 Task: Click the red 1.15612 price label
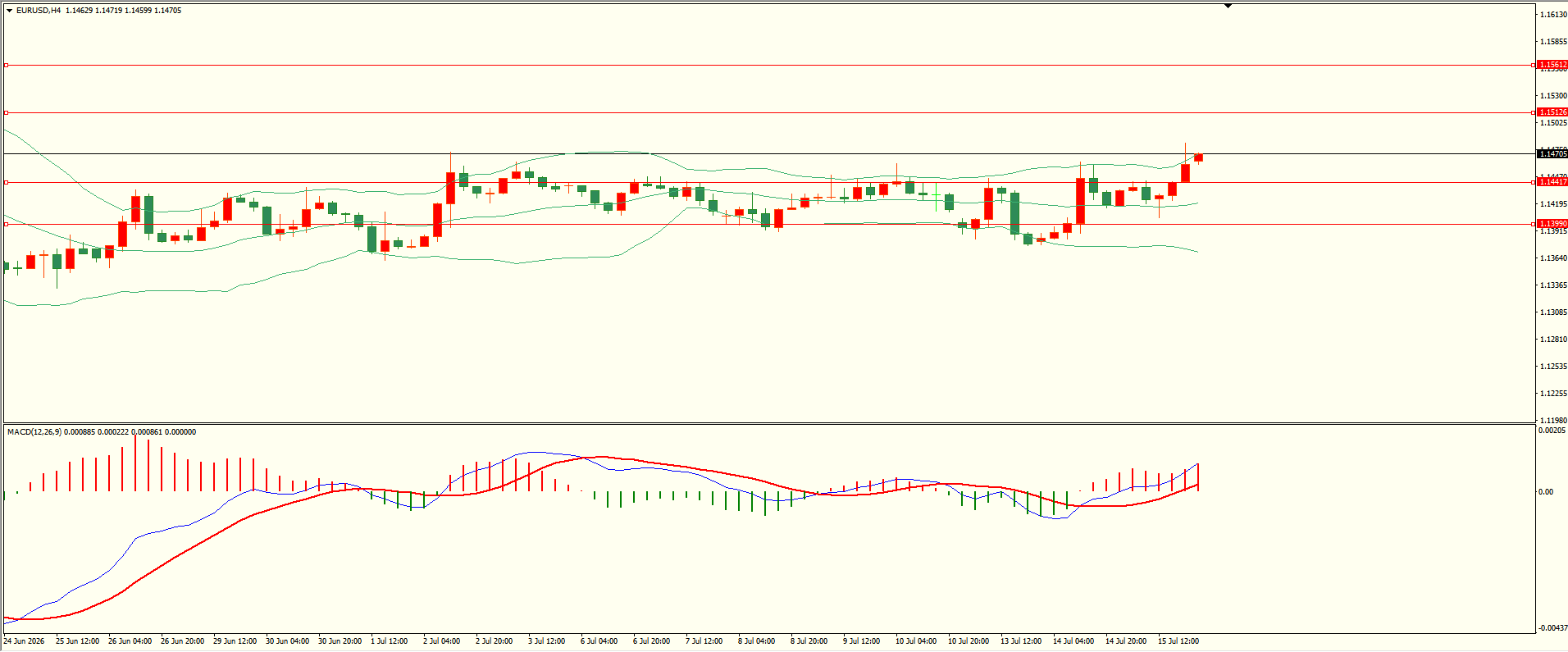point(1552,65)
